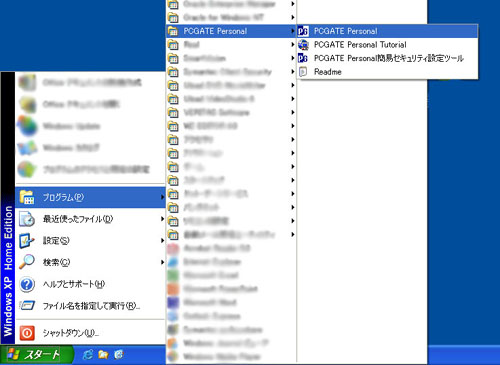
Task: Select PCGATE Personal簡易セキュリティ設定ツール entry
Action: (x=388, y=58)
